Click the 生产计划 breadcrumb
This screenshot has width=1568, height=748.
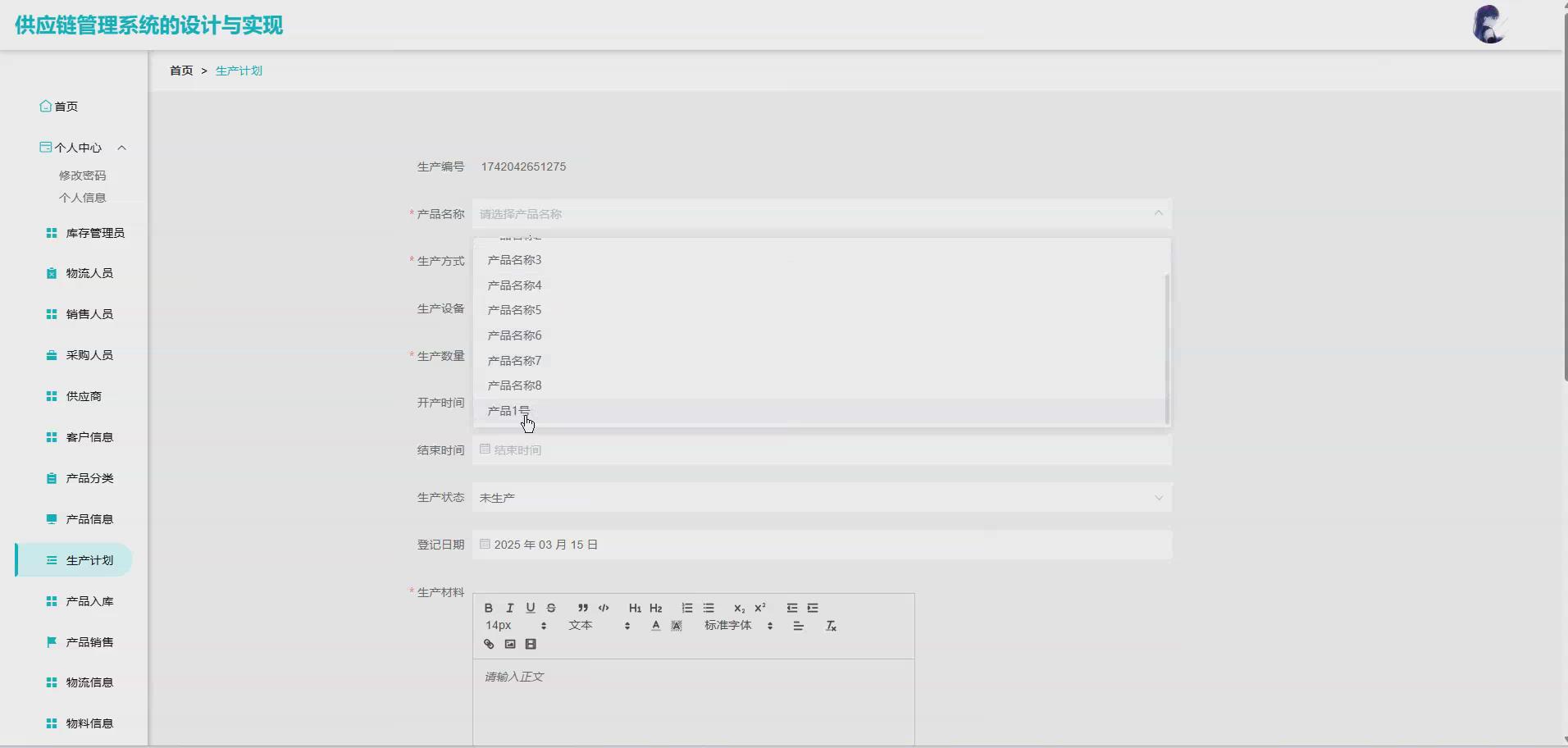click(239, 71)
